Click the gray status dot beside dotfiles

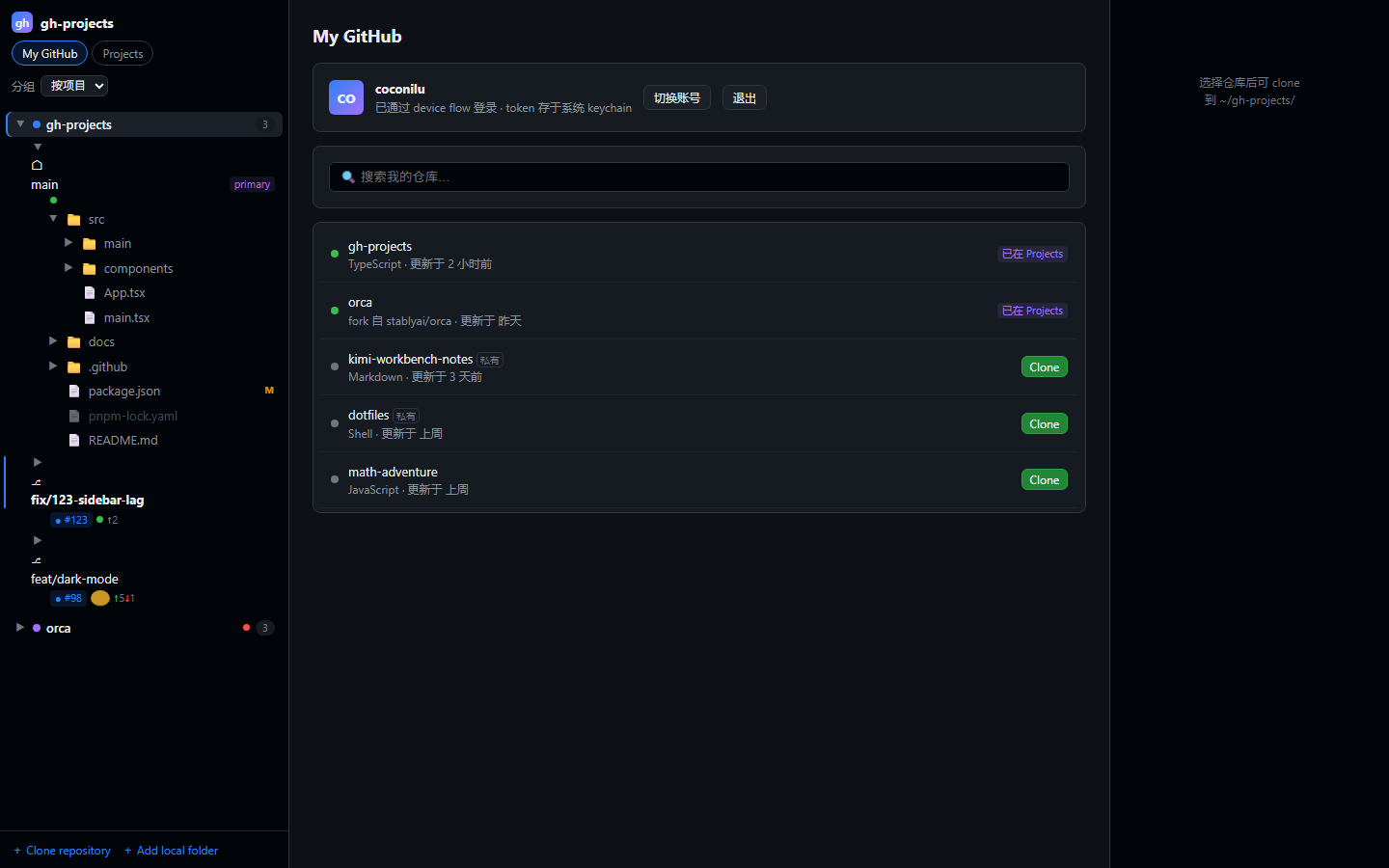335,423
